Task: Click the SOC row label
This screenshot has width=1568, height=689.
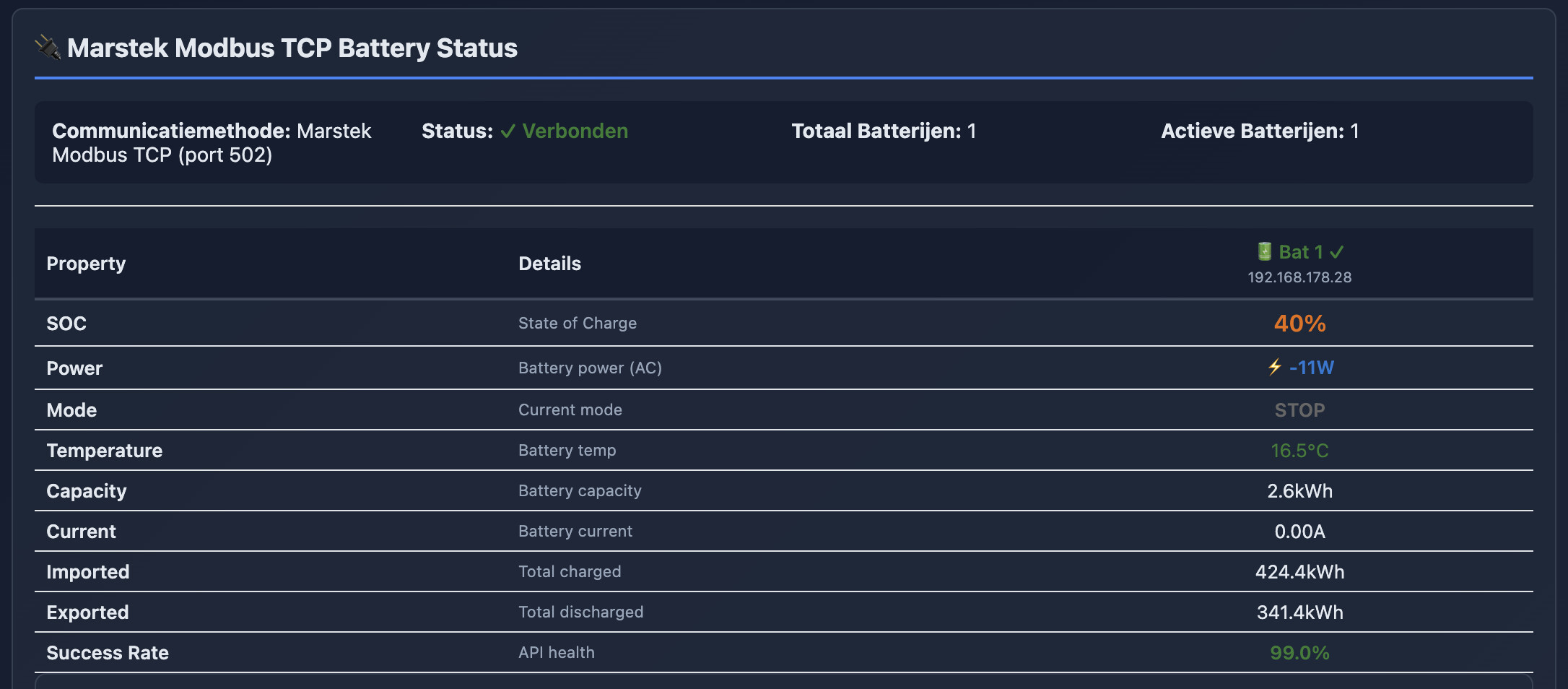Action: point(66,324)
